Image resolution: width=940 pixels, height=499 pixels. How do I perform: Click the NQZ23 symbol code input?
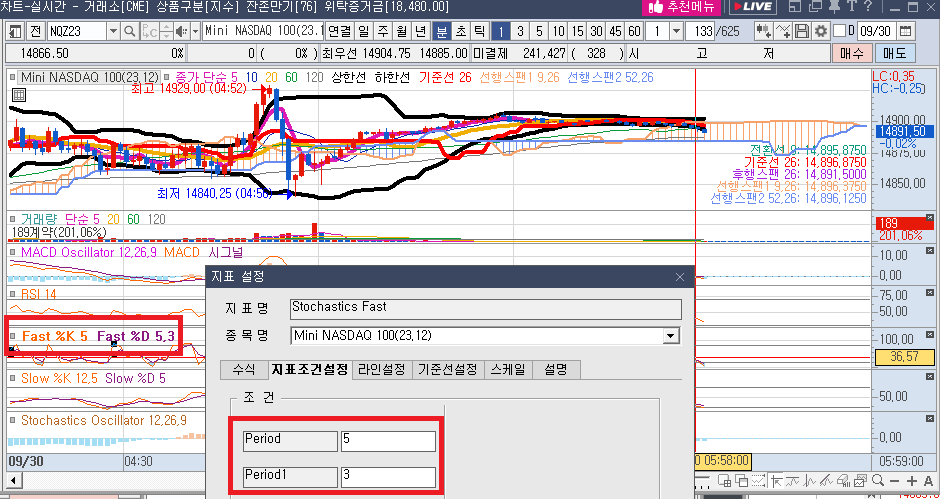[x=76, y=31]
